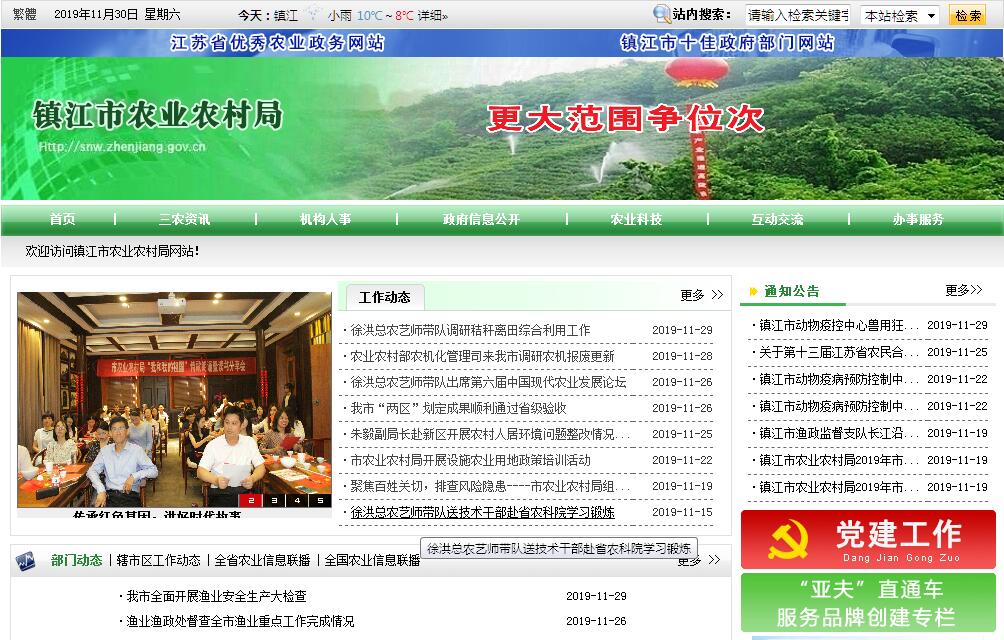The height and width of the screenshot is (640, 1004).
Task: Click the weather icon next to 镇江
Action: pyautogui.click(x=314, y=15)
